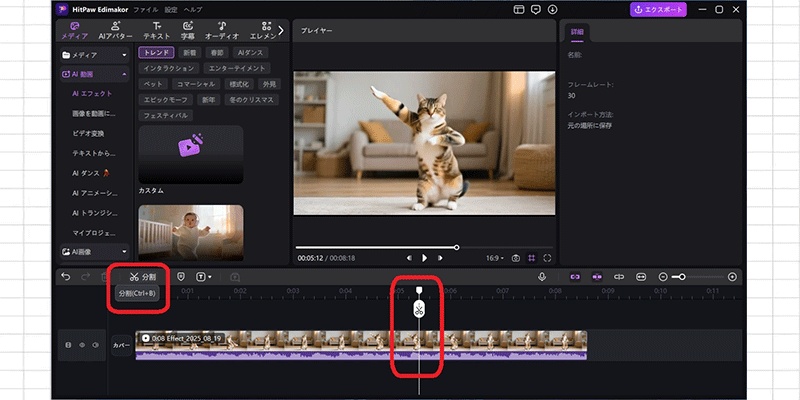Select the ペット filter tag
Image resolution: width=800 pixels, height=400 pixels.
coord(153,84)
